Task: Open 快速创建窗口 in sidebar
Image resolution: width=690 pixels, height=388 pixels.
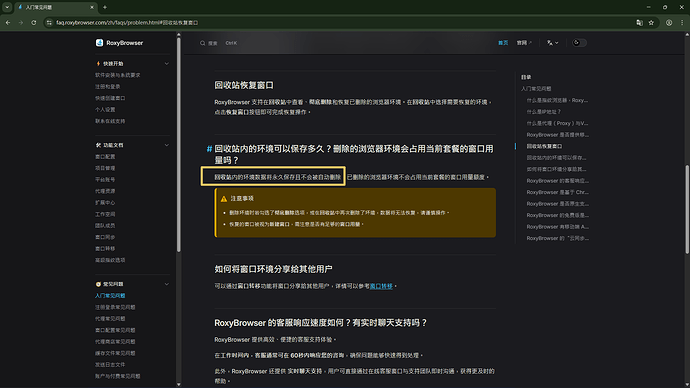Action: click(110, 98)
